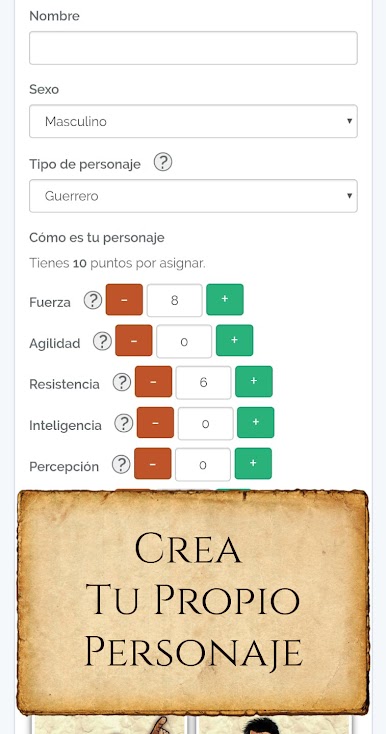Click the Crea Tu Propio Personaje banner
This screenshot has height=734, width=386.
coord(193,602)
